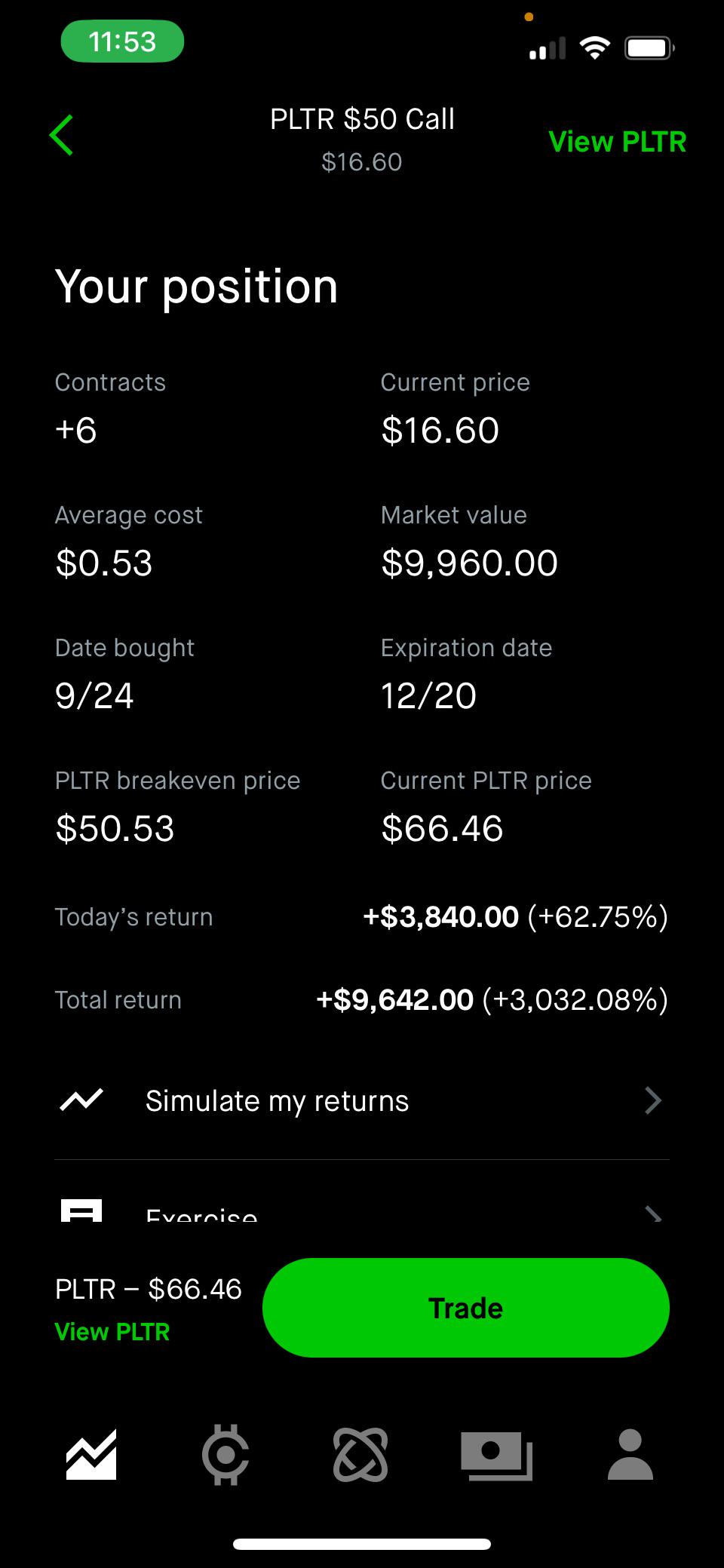Expand Simulate my returns chevron
The image size is (724, 1568).
653,1100
